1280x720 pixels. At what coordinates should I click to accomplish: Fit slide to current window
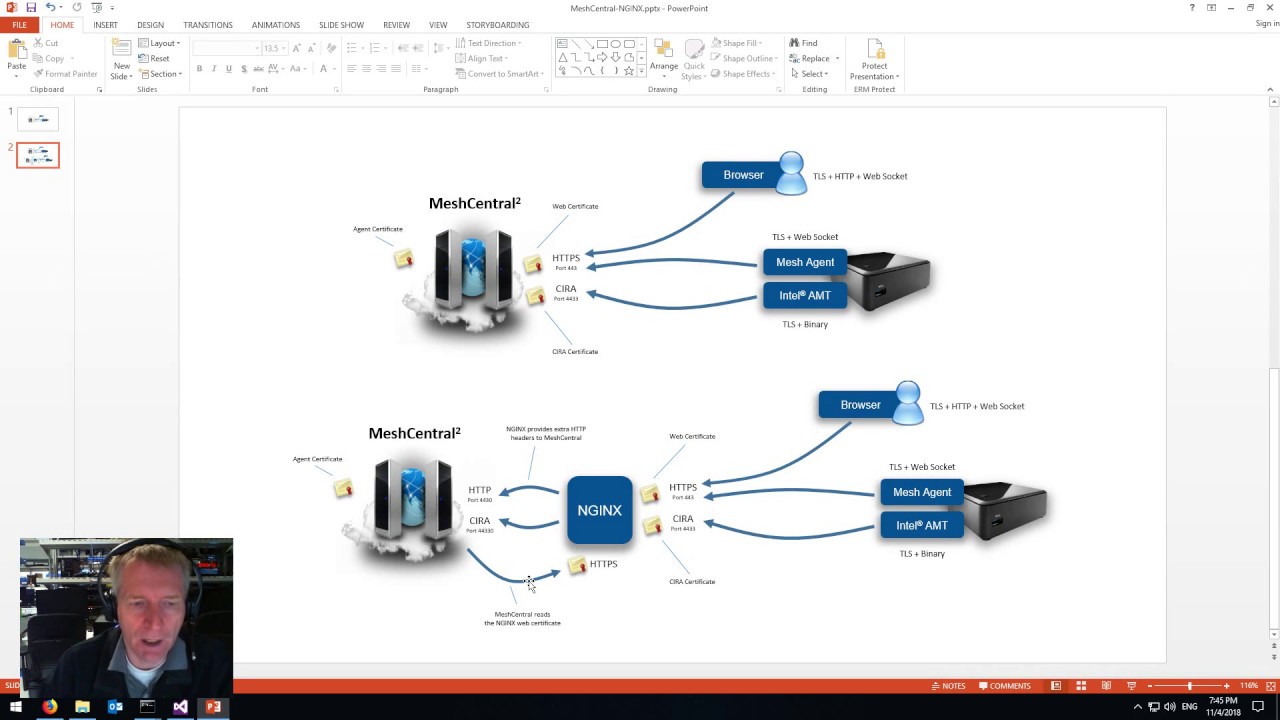pyautogui.click(x=1269, y=686)
